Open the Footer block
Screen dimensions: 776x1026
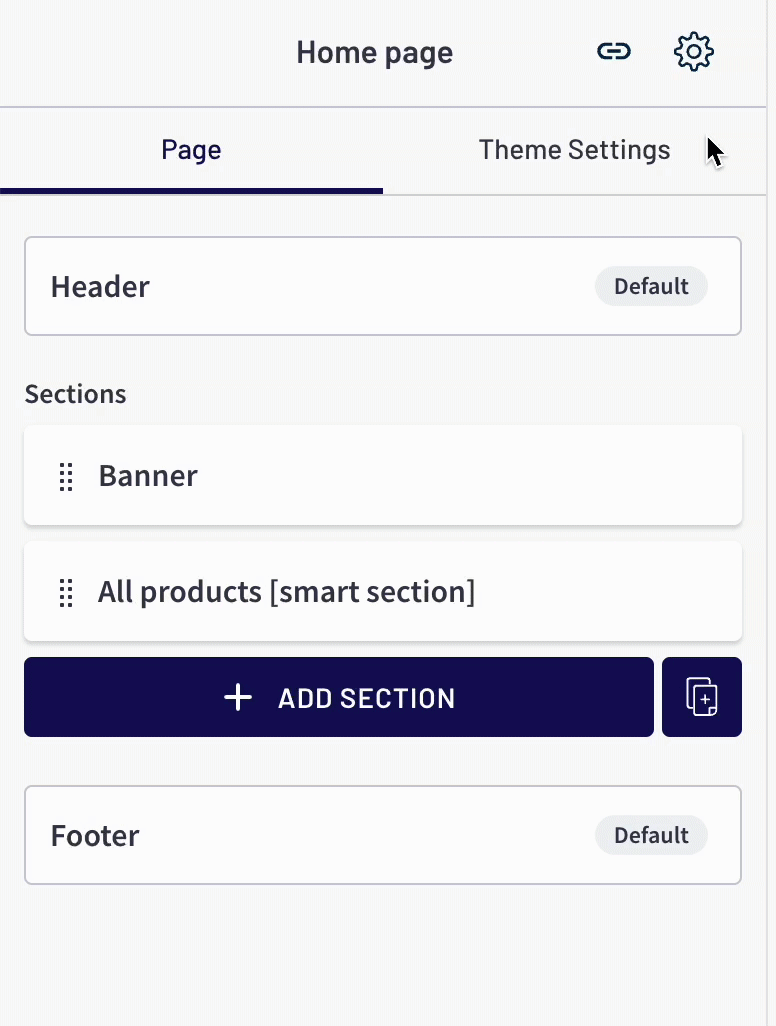[383, 835]
